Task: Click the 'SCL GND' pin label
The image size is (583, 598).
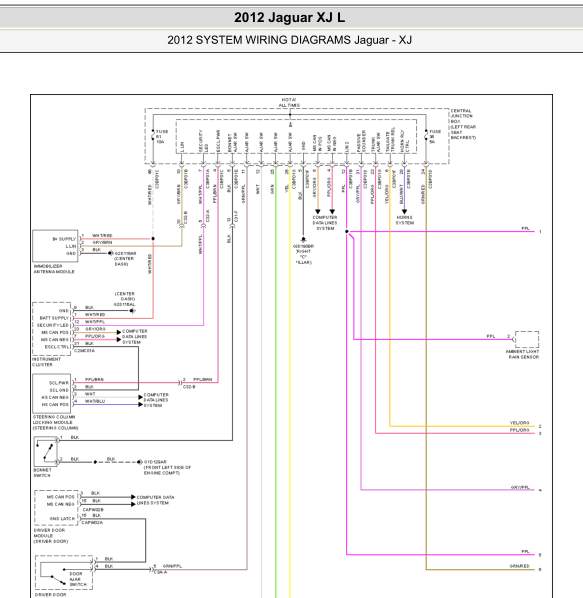Action: [59, 390]
